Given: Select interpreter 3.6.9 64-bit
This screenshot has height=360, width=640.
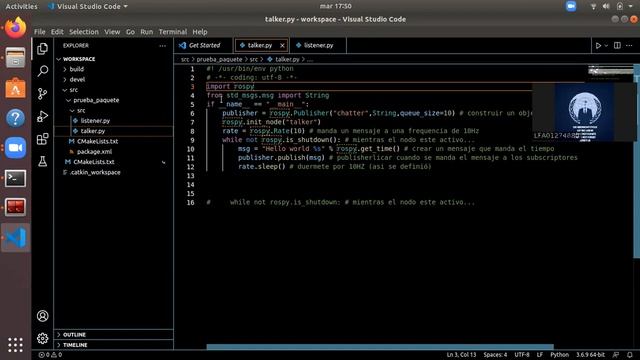Looking at the screenshot, I should pyautogui.click(x=590, y=355).
